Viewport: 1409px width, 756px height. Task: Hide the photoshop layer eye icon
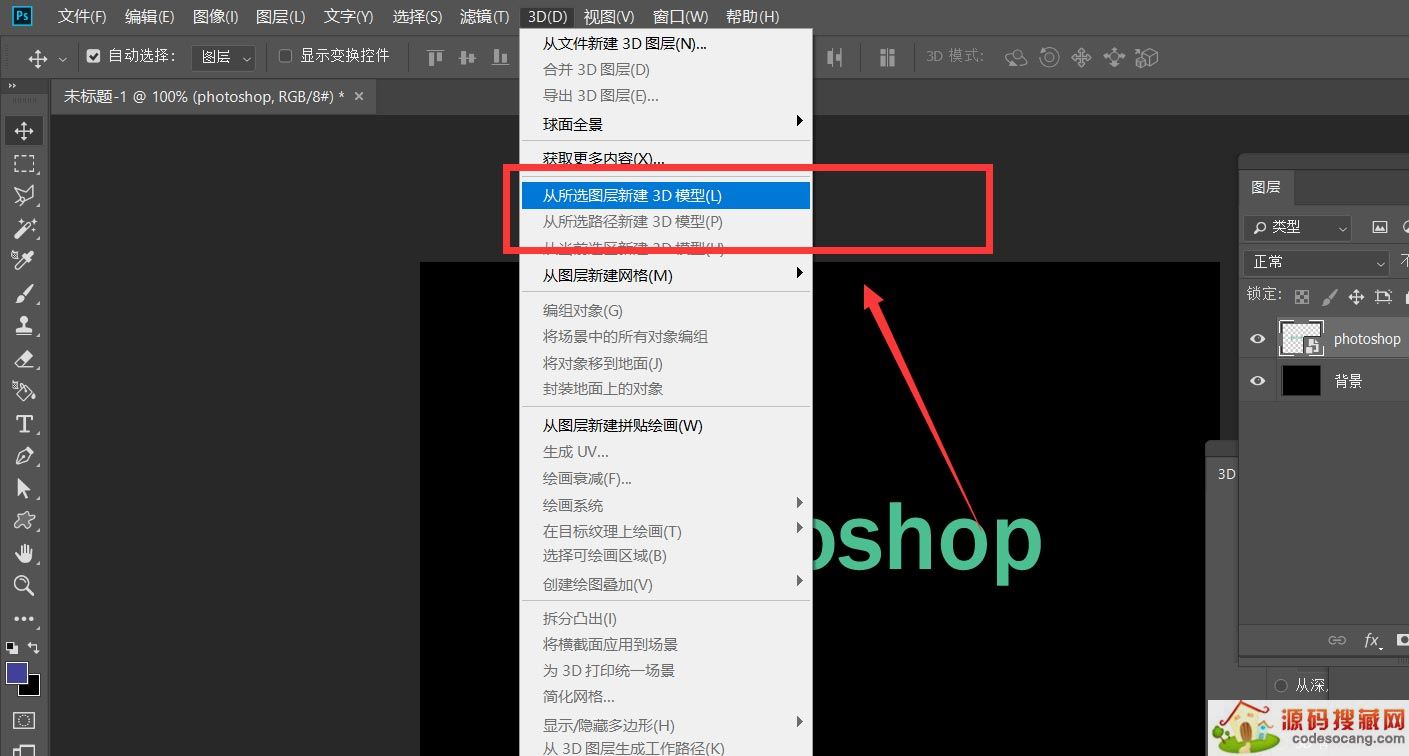pyautogui.click(x=1258, y=339)
